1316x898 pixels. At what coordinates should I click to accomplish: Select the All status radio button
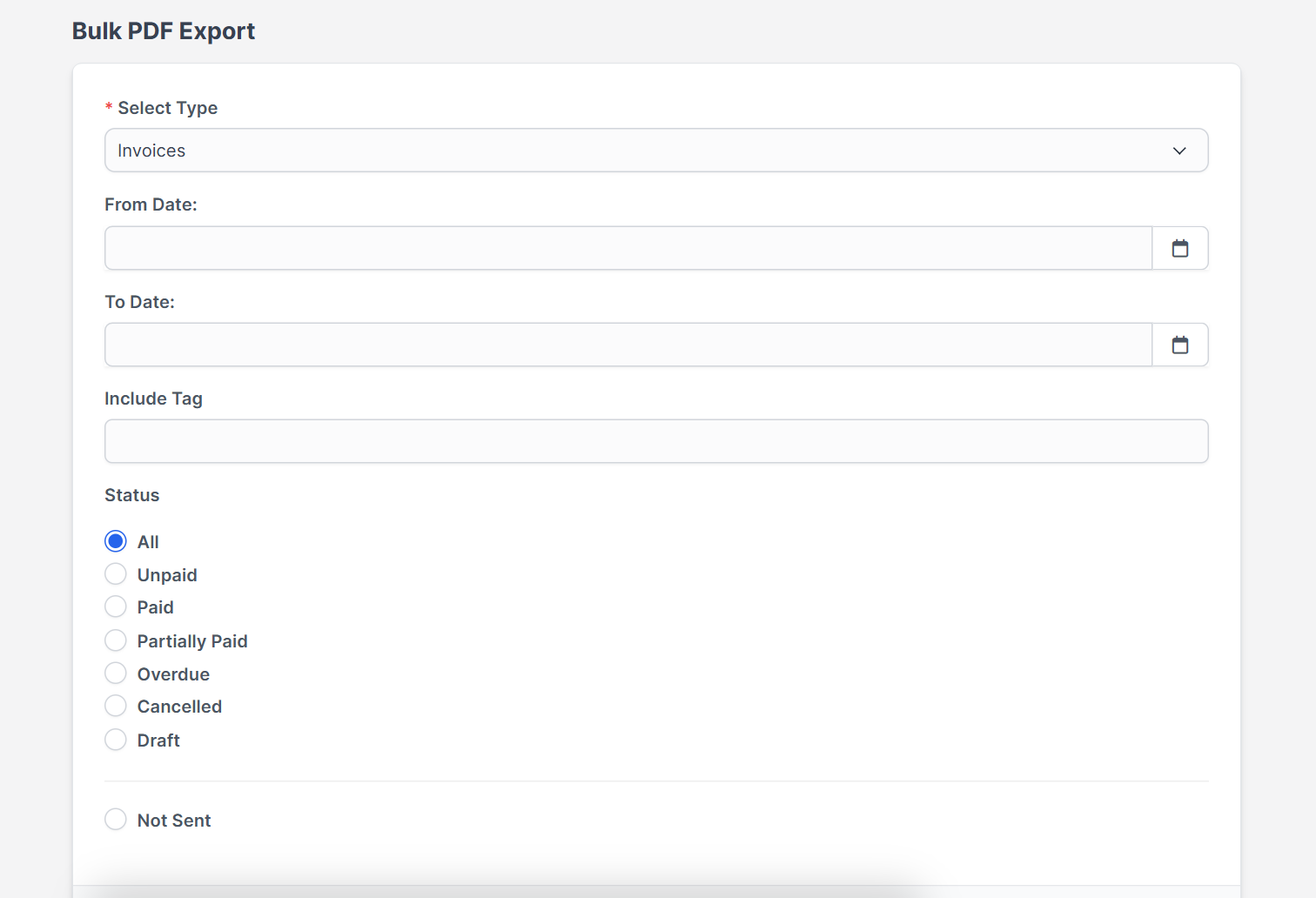coord(116,541)
